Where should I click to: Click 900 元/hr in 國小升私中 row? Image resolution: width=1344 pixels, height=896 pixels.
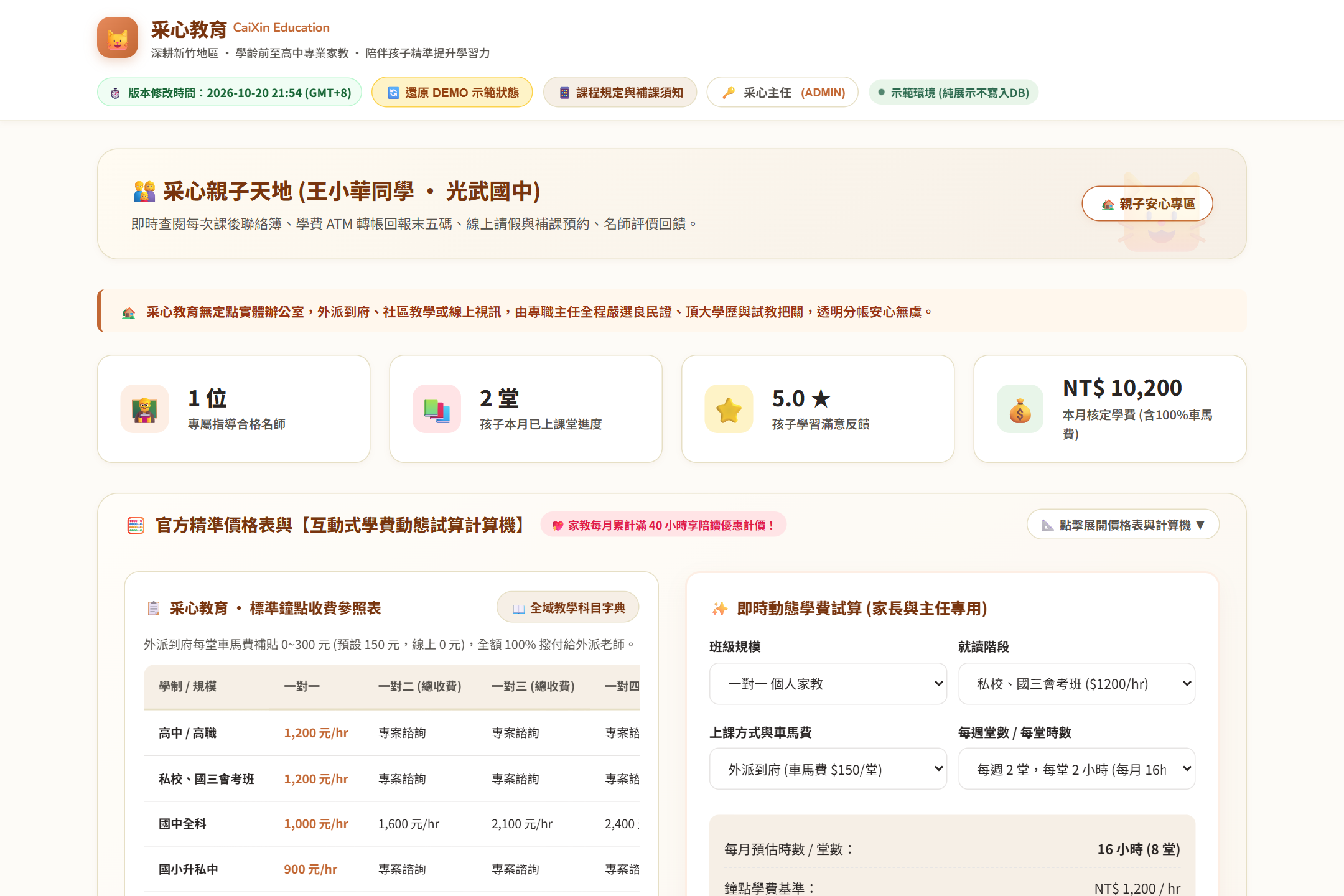(x=310, y=869)
